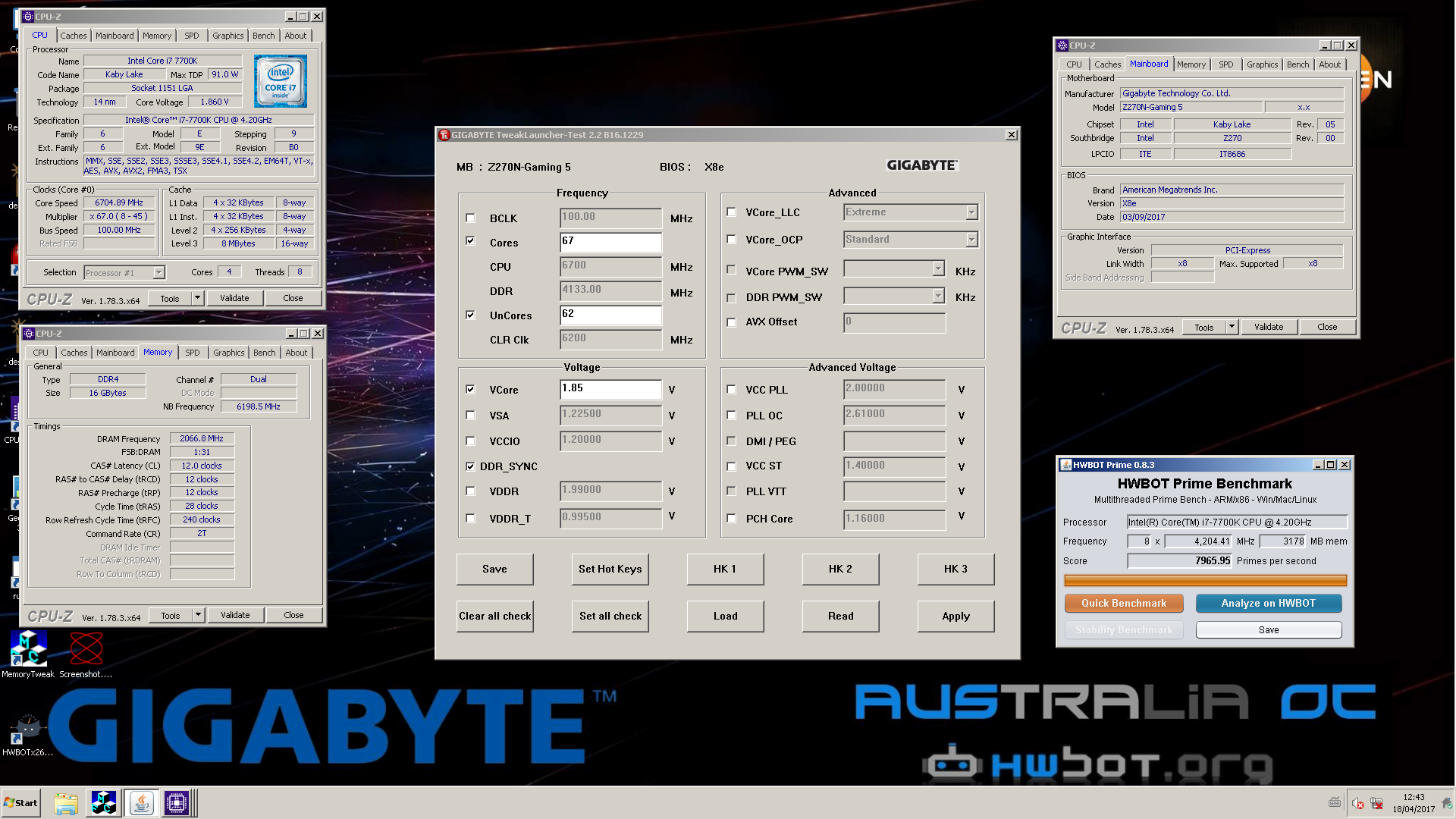The height and width of the screenshot is (819, 1456).
Task: Minimize the CPU-Z Mainboard window
Action: (1324, 45)
